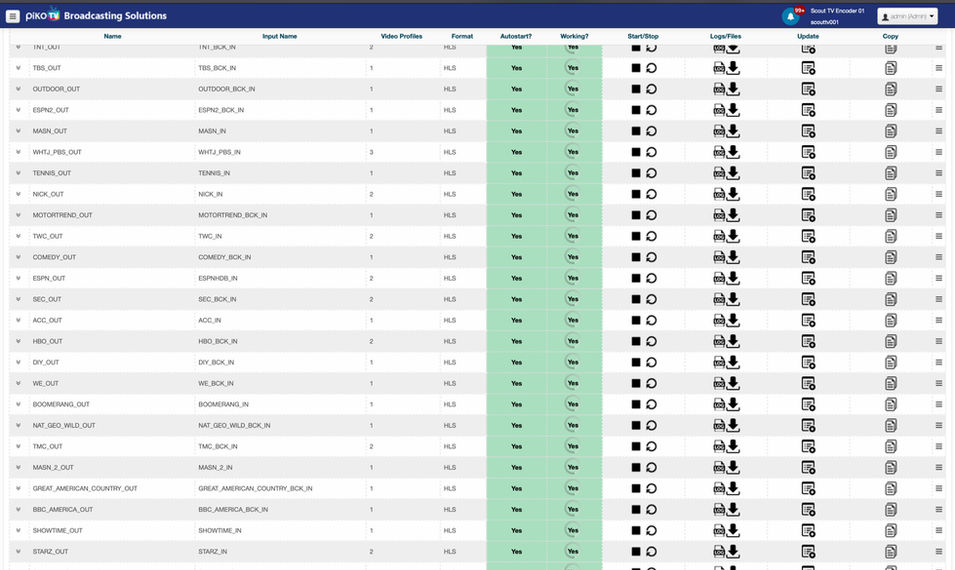Restart the OUTDOOR_OUT stream
This screenshot has height=570, width=955.
(x=651, y=89)
